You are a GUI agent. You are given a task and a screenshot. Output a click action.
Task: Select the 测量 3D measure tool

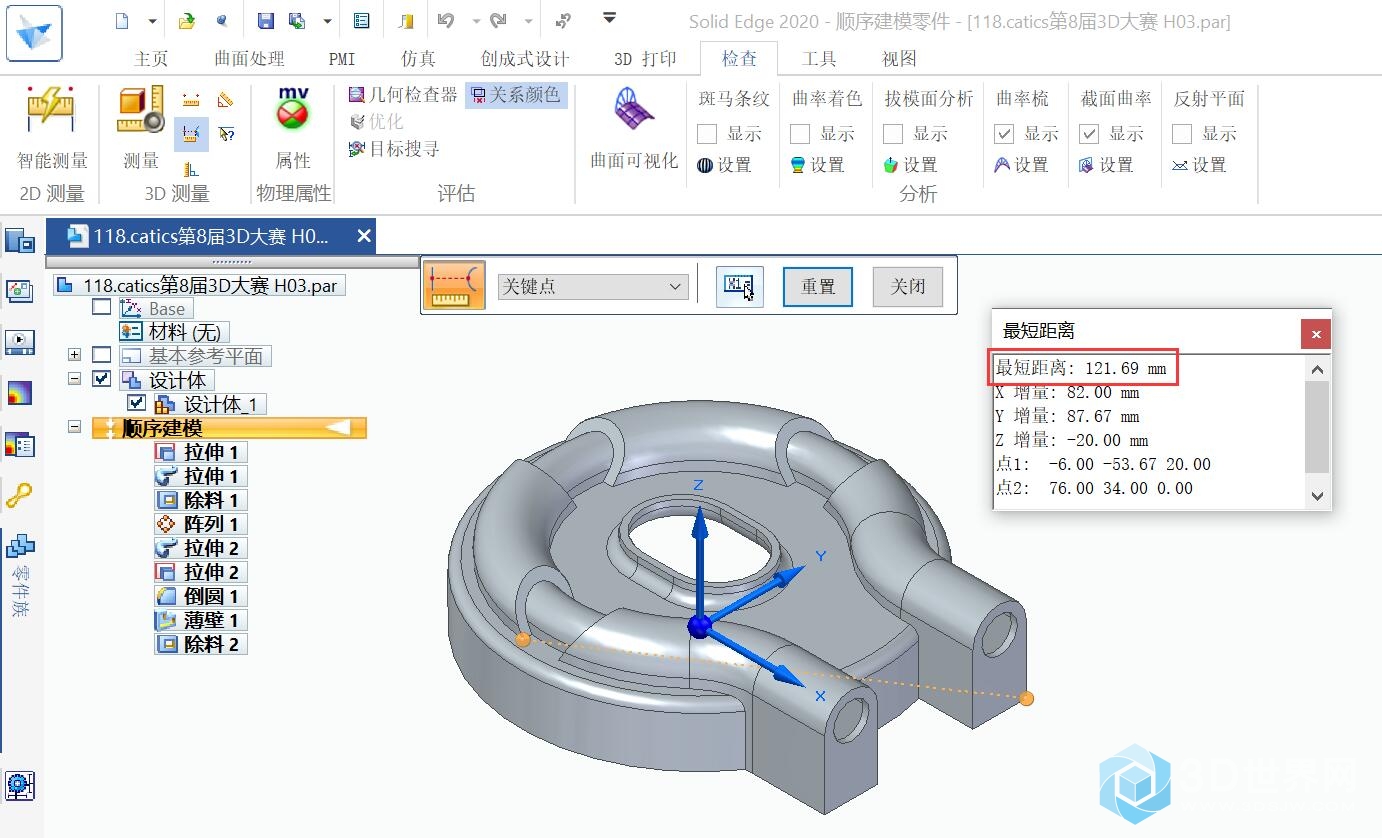tap(141, 128)
